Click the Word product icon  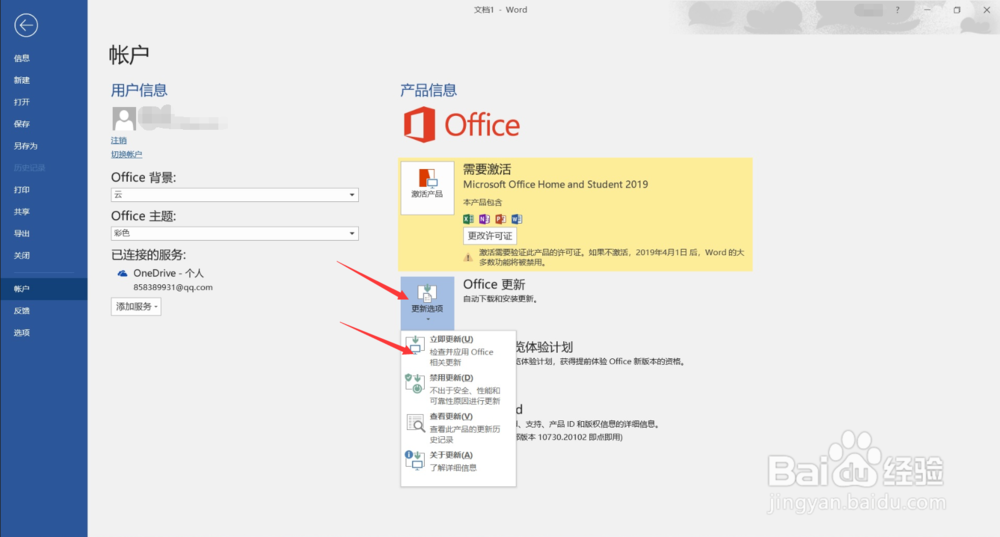click(x=517, y=219)
